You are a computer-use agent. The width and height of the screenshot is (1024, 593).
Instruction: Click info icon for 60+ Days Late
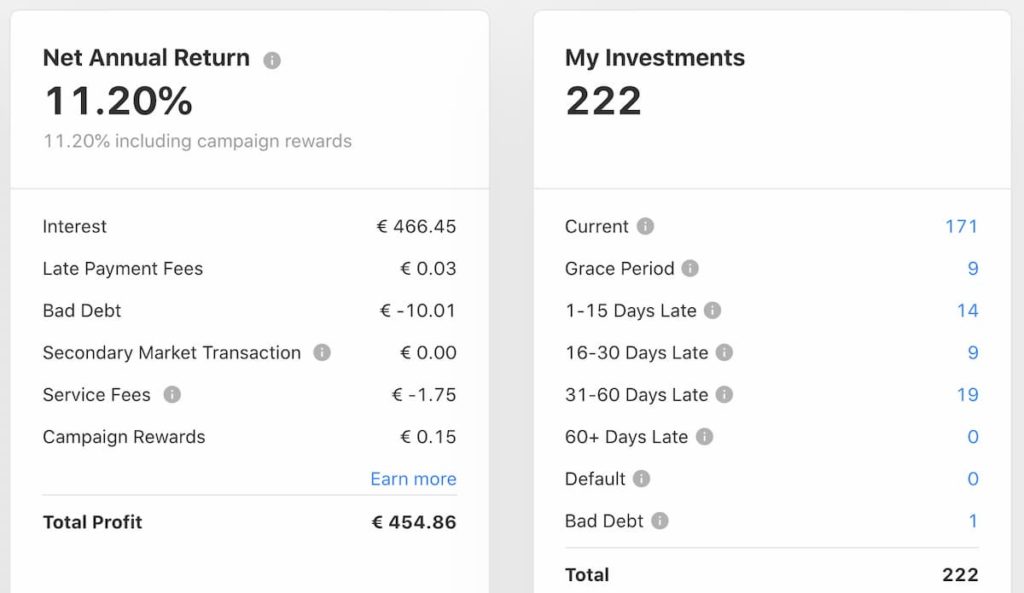click(704, 437)
